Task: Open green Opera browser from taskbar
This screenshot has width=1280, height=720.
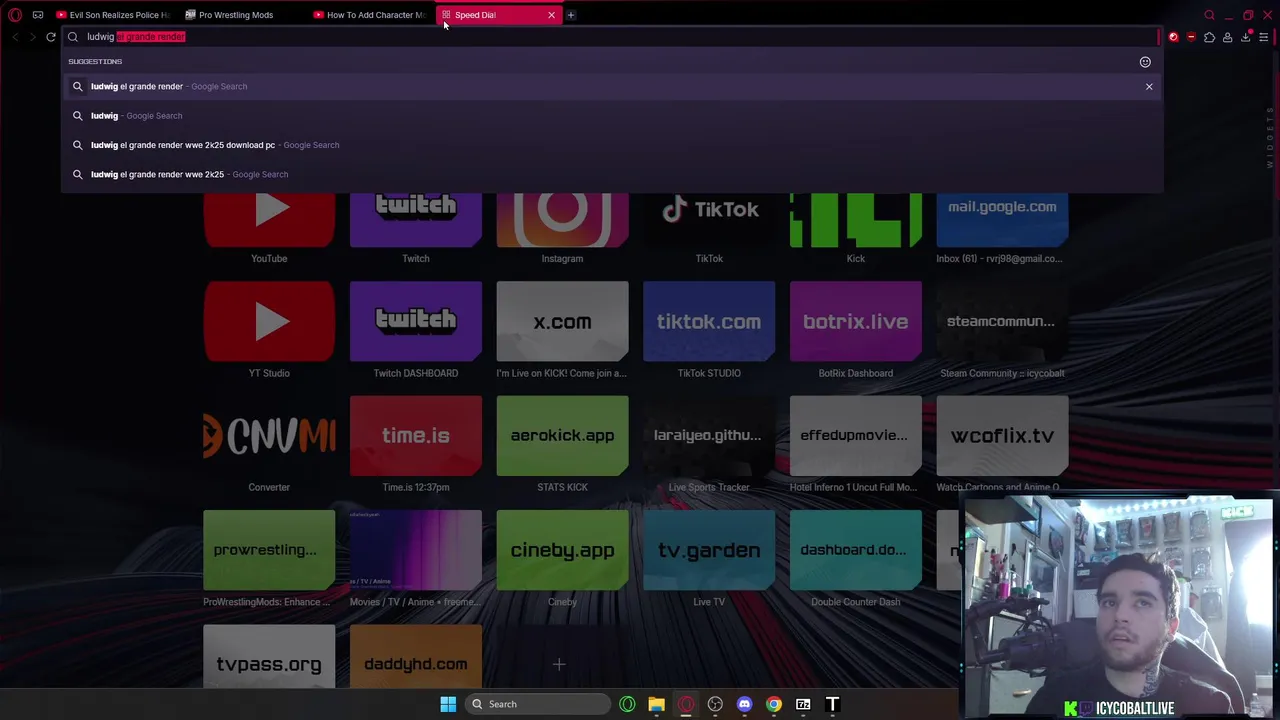Action: pyautogui.click(x=627, y=704)
